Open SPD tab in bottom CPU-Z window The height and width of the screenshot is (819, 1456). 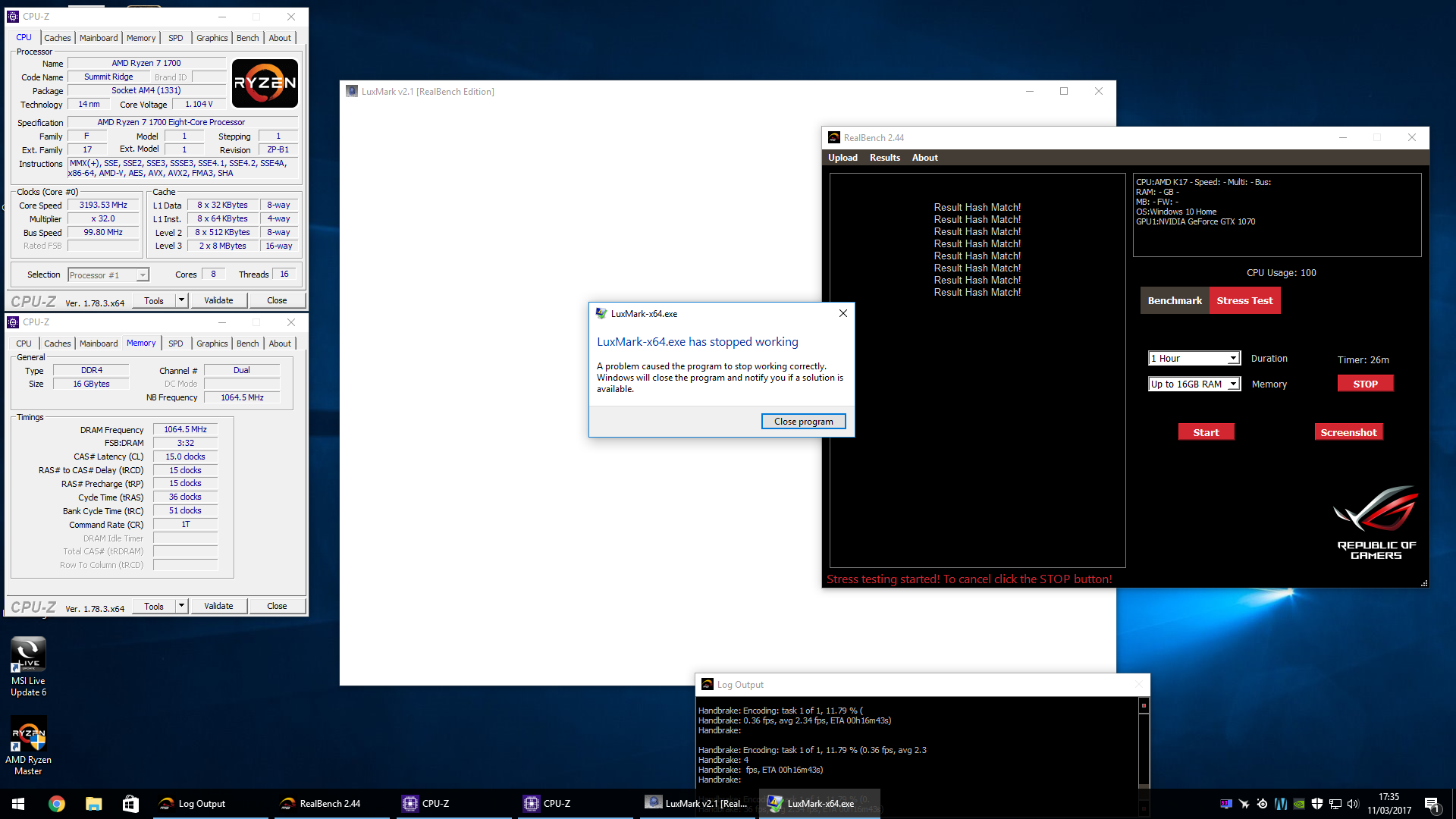175,344
